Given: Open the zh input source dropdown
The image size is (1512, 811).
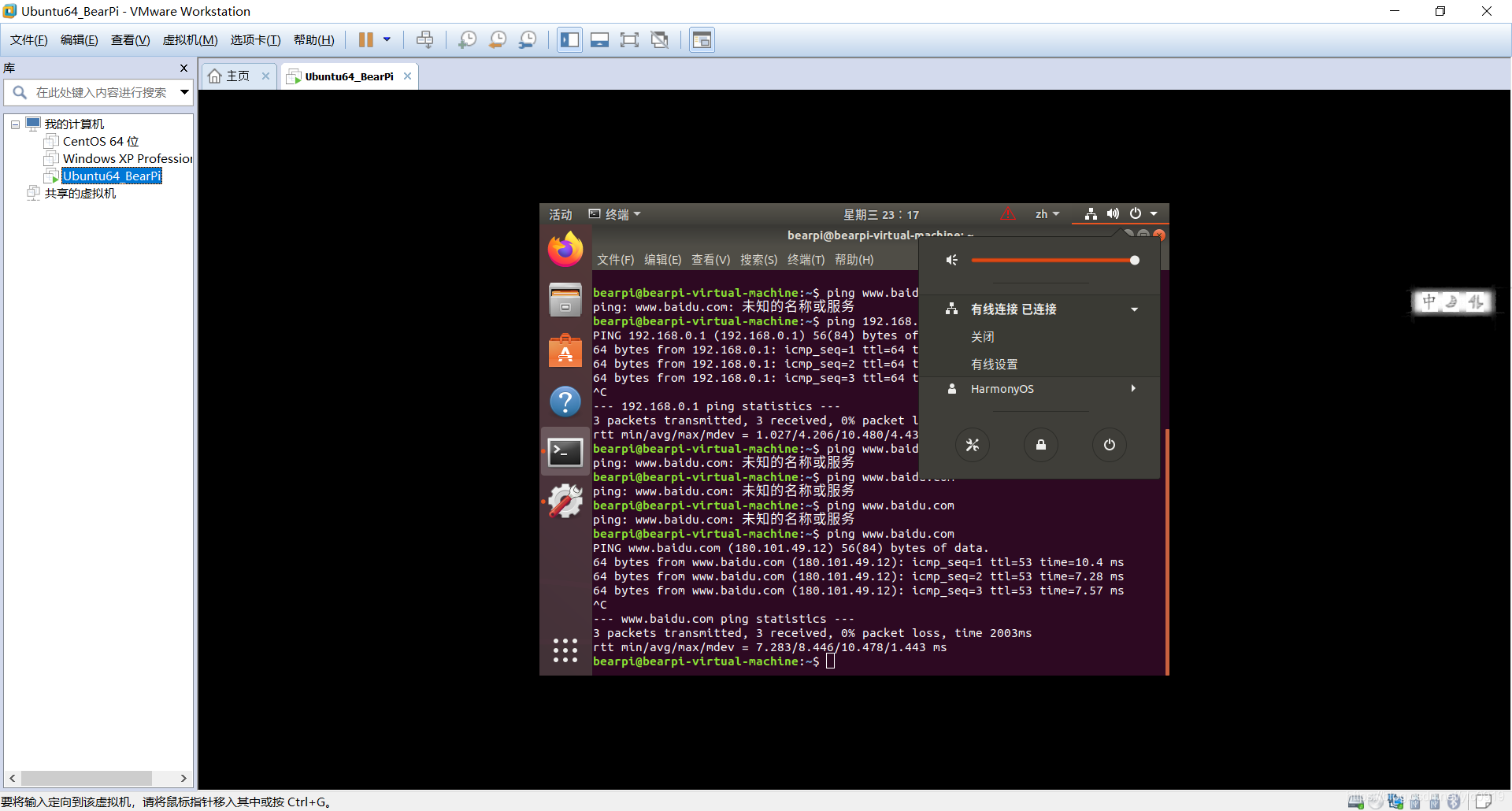Looking at the screenshot, I should [1047, 214].
